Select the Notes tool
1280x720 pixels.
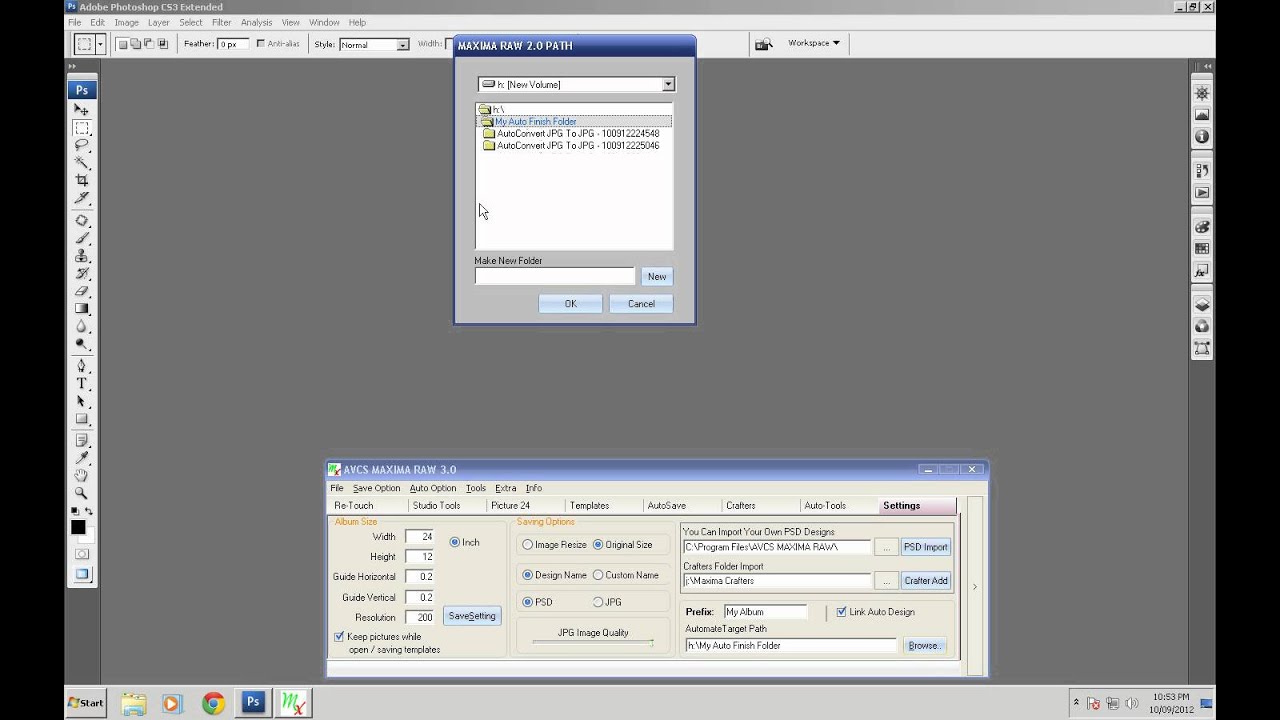(x=82, y=440)
